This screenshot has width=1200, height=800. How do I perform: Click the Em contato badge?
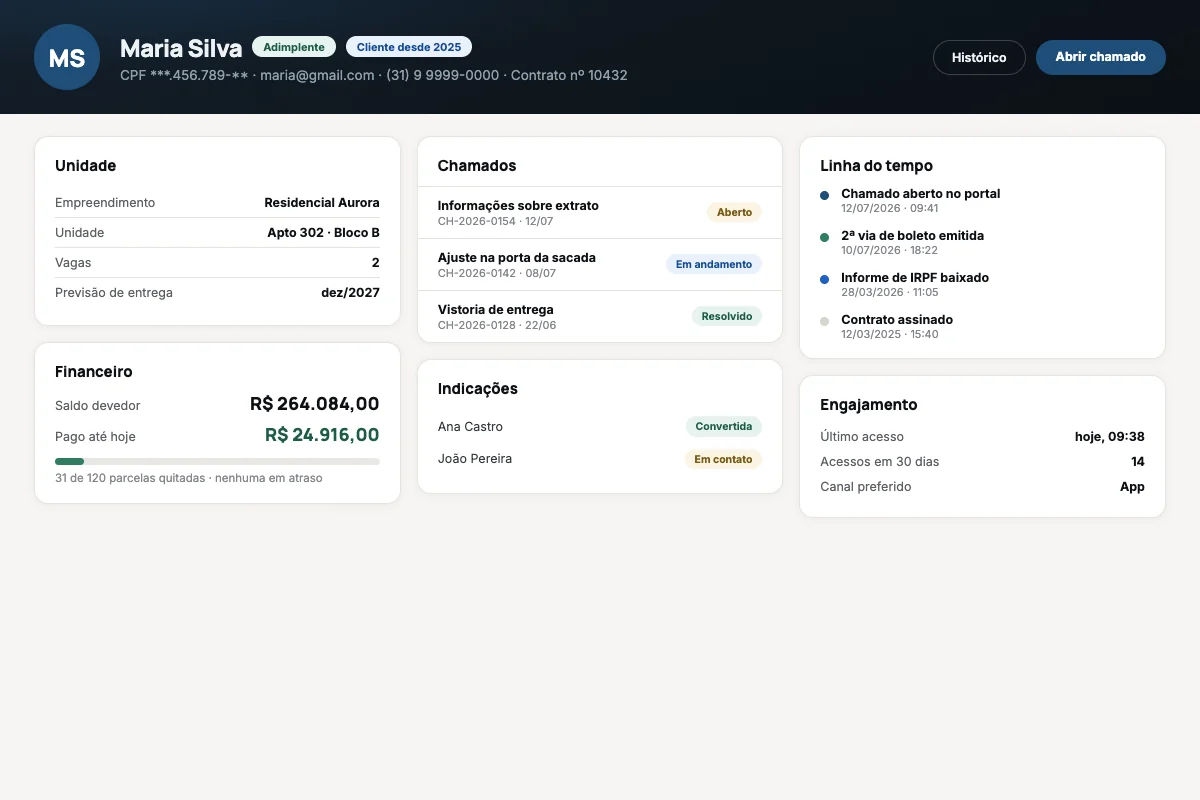[724, 459]
